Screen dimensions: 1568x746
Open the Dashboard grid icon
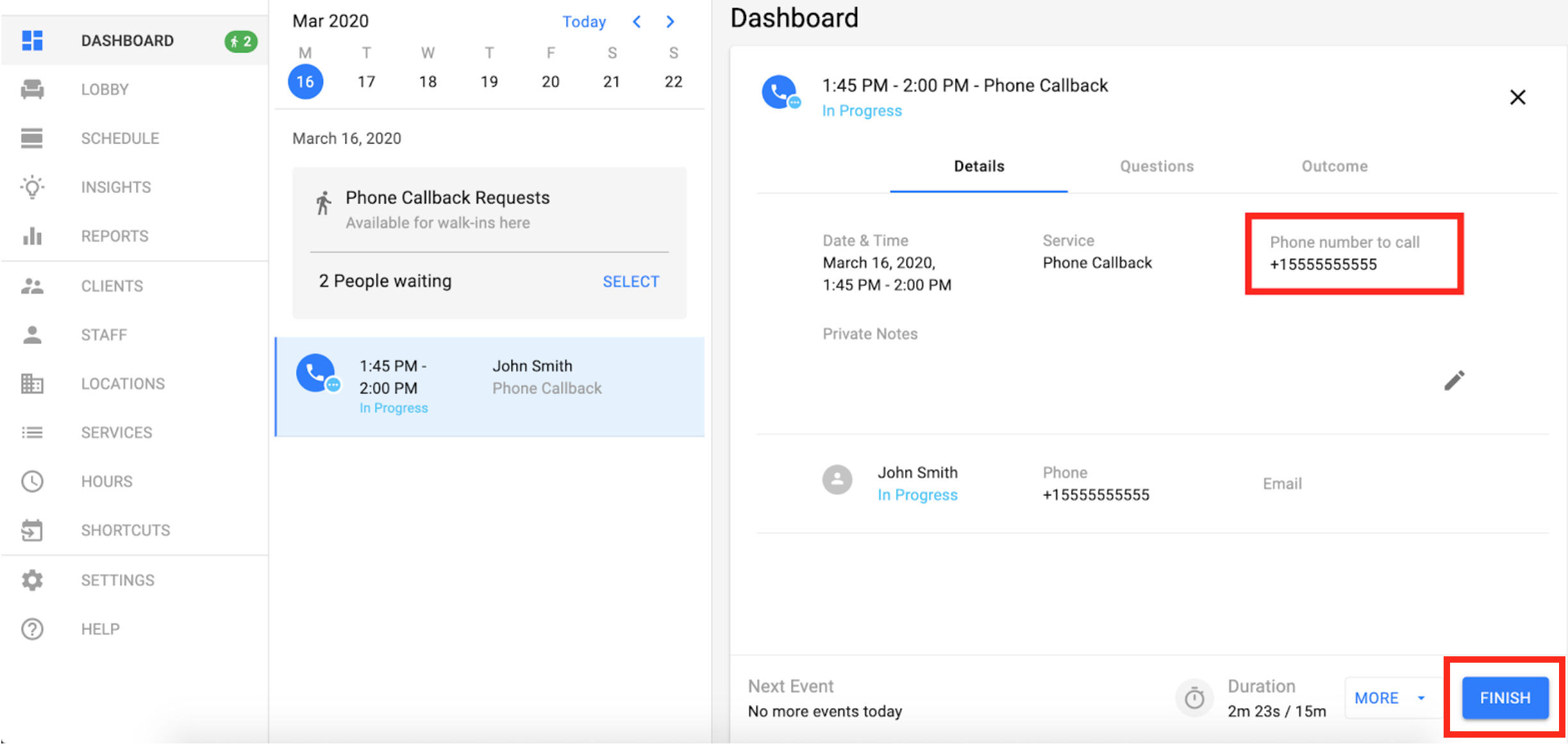tap(32, 40)
